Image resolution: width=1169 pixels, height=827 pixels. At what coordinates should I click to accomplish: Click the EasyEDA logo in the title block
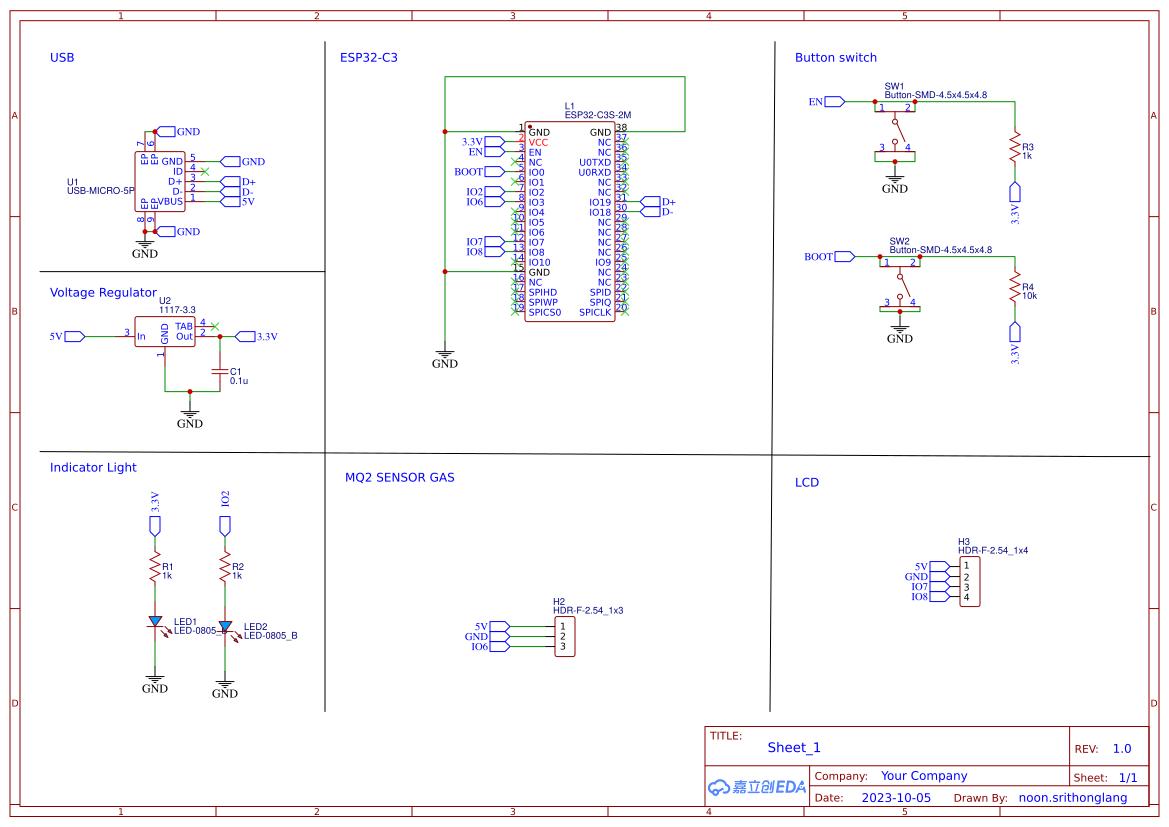click(x=755, y=788)
